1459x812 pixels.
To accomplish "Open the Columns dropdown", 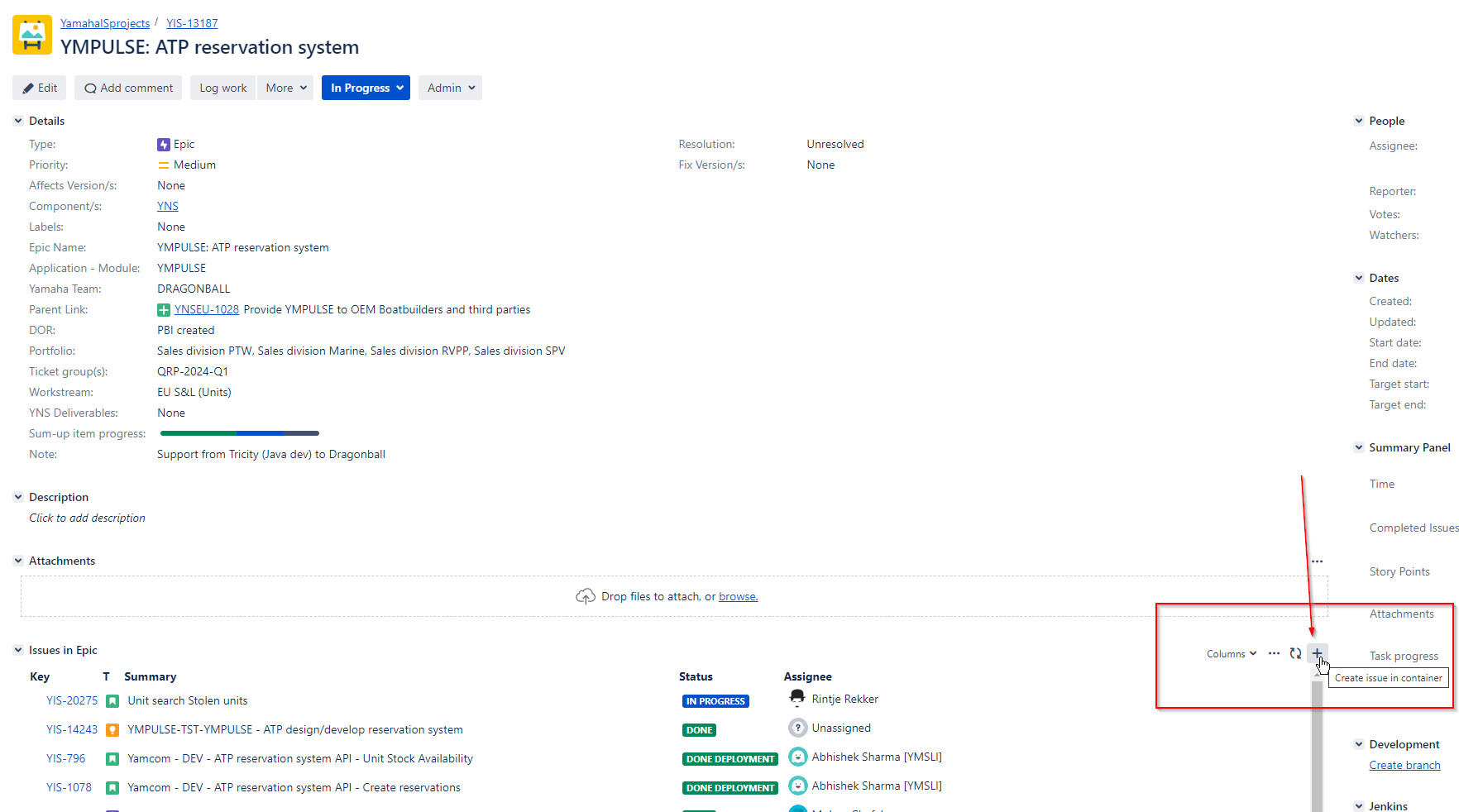I will [1232, 653].
